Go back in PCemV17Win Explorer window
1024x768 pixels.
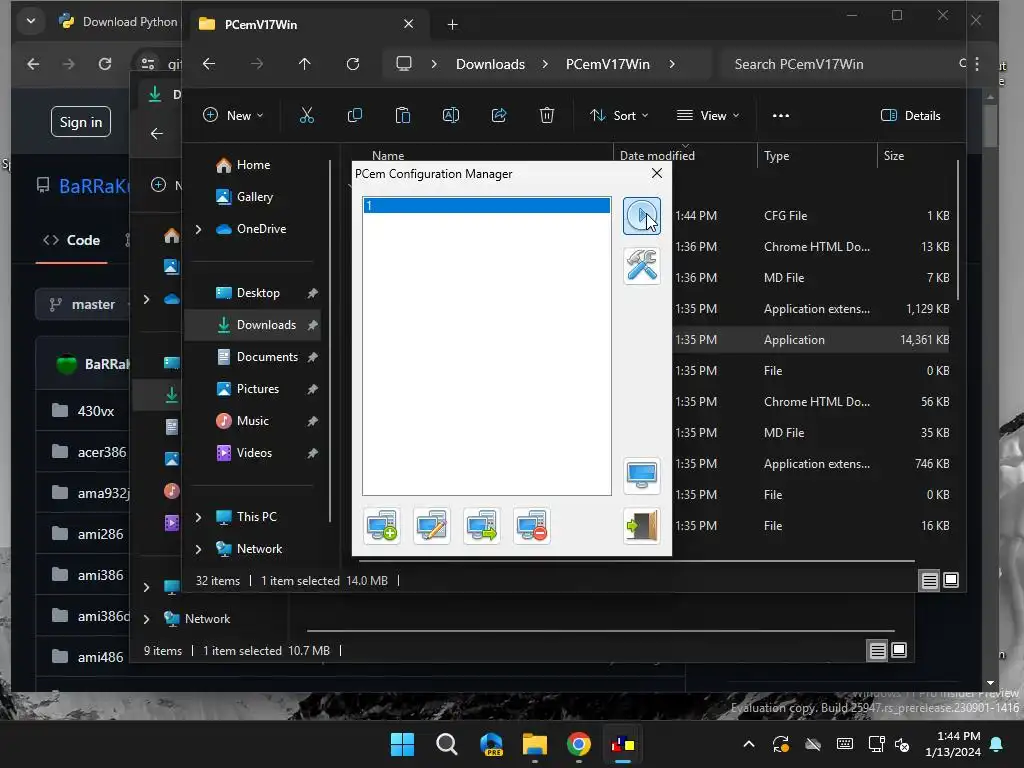[209, 64]
